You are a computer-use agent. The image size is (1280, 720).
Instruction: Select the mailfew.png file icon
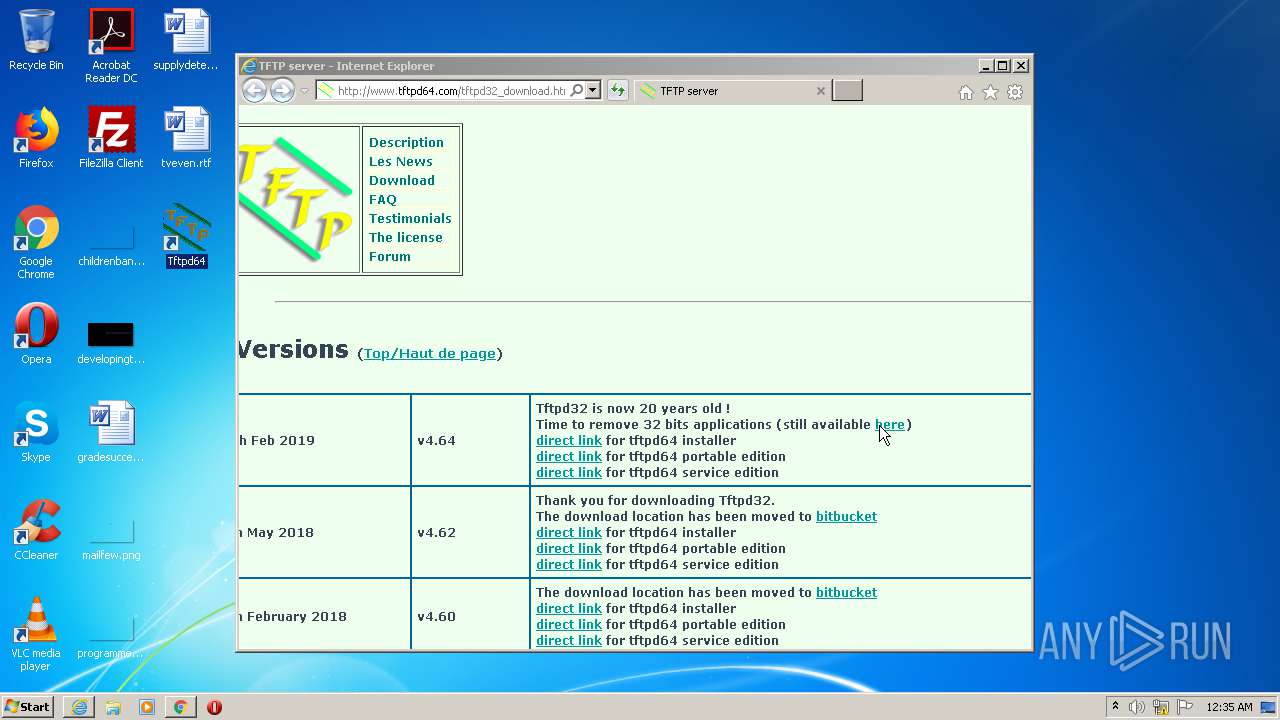point(111,538)
